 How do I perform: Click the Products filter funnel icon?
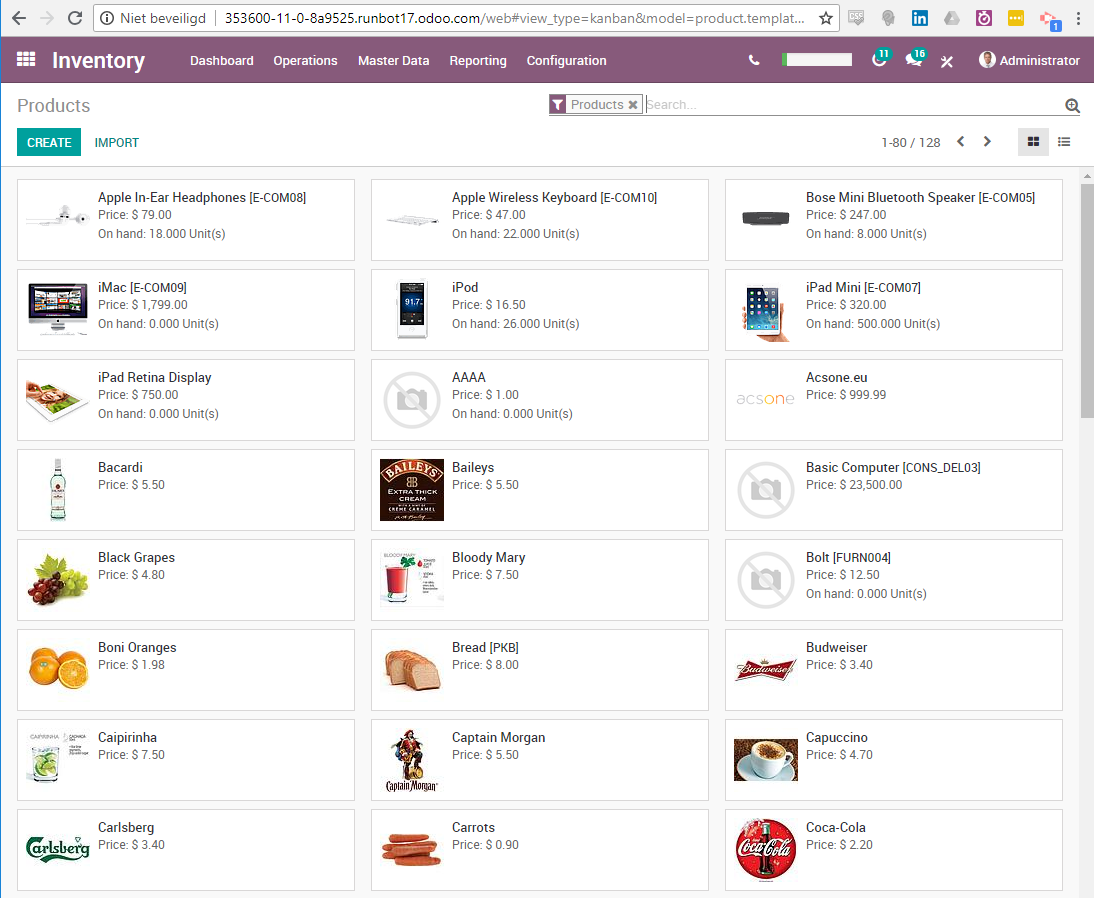point(557,104)
